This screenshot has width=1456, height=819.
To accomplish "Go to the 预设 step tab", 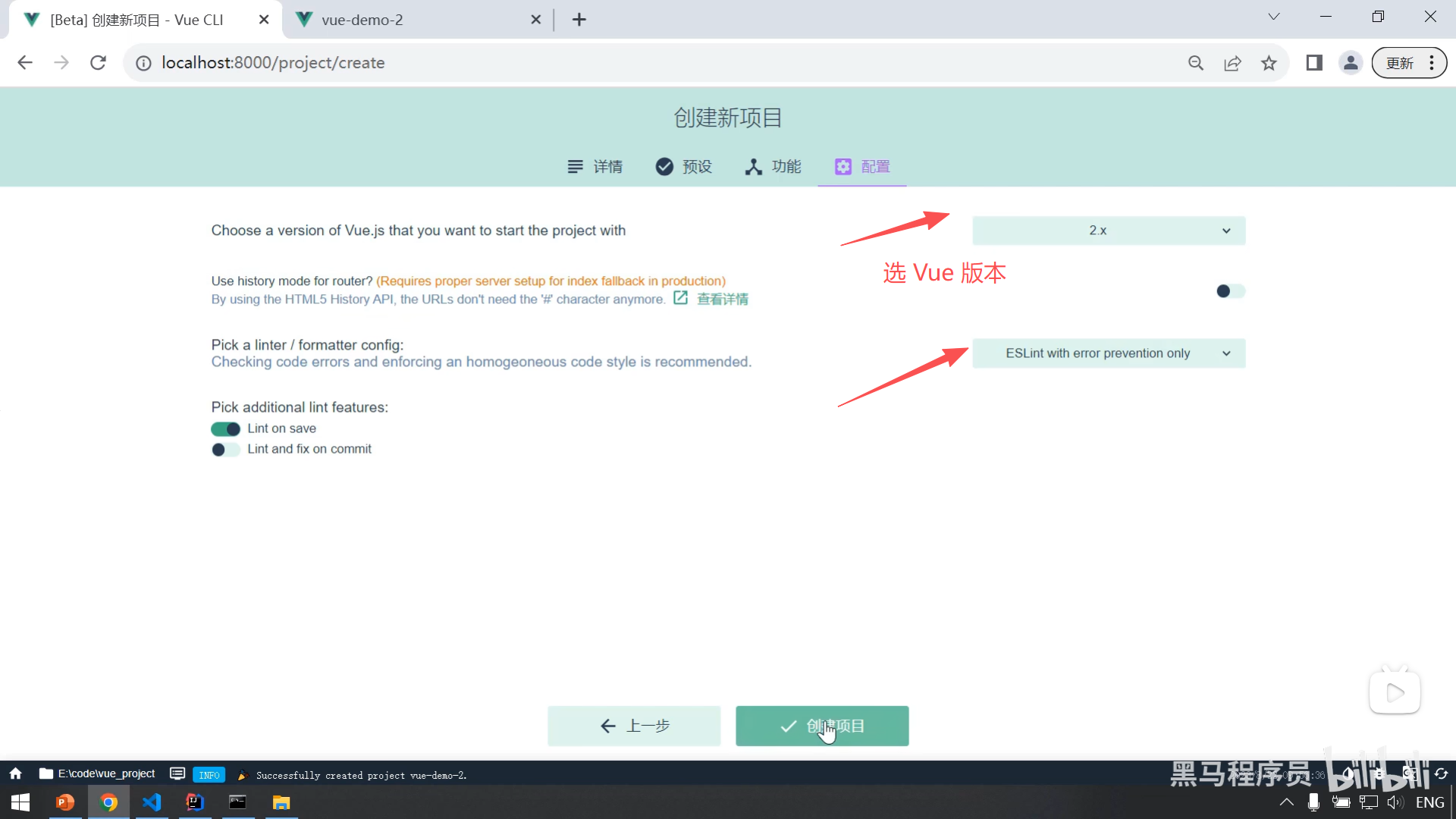I will coord(683,167).
